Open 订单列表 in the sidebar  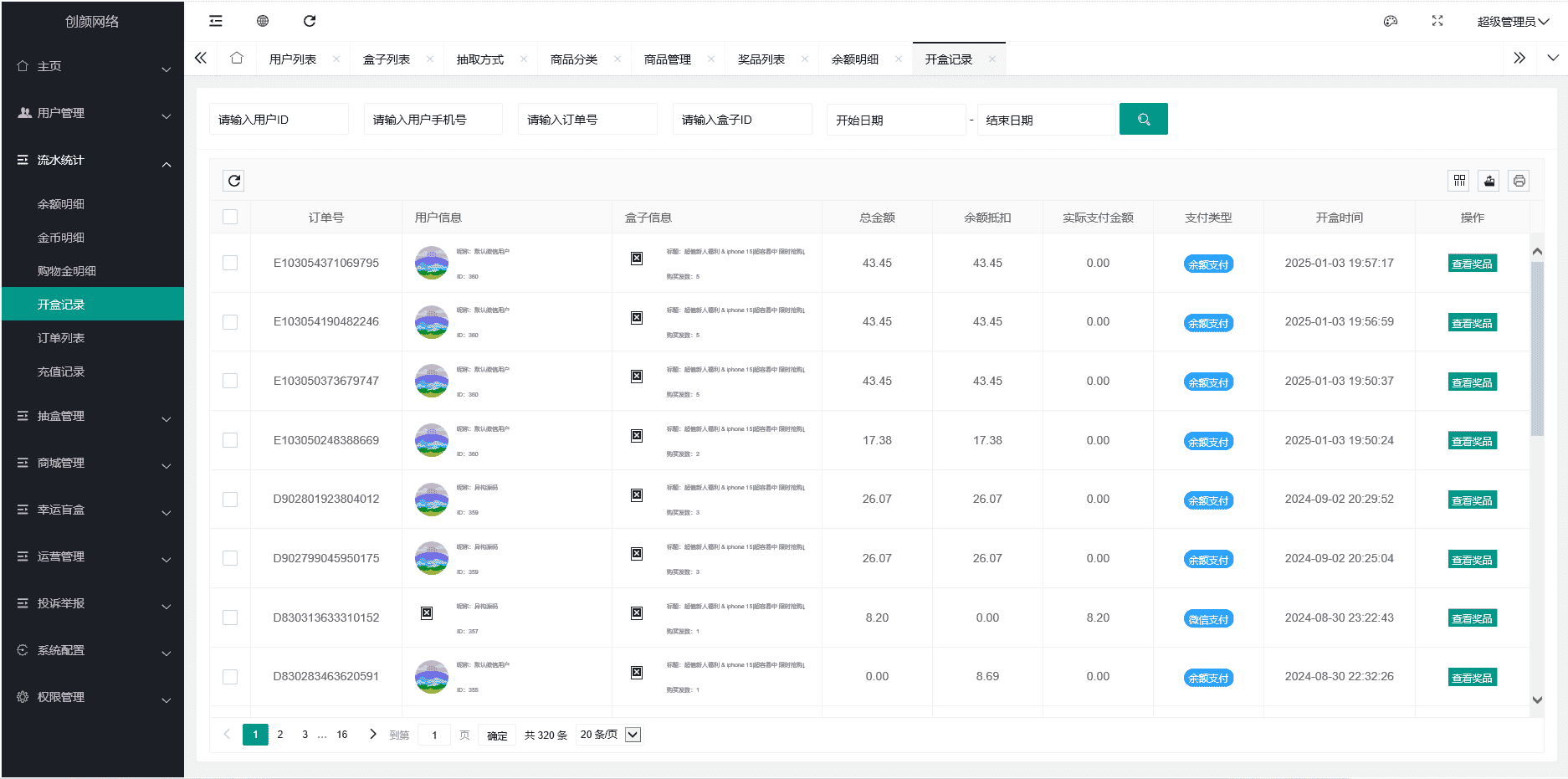point(61,338)
